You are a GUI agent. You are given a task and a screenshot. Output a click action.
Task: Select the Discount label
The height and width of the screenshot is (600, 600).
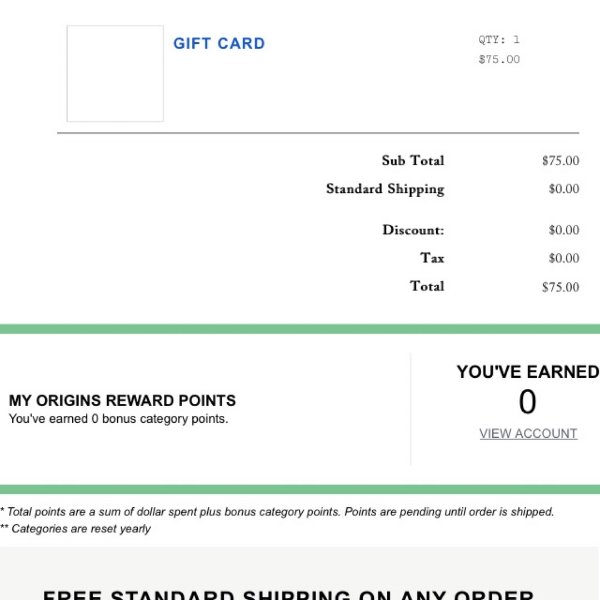click(x=413, y=230)
